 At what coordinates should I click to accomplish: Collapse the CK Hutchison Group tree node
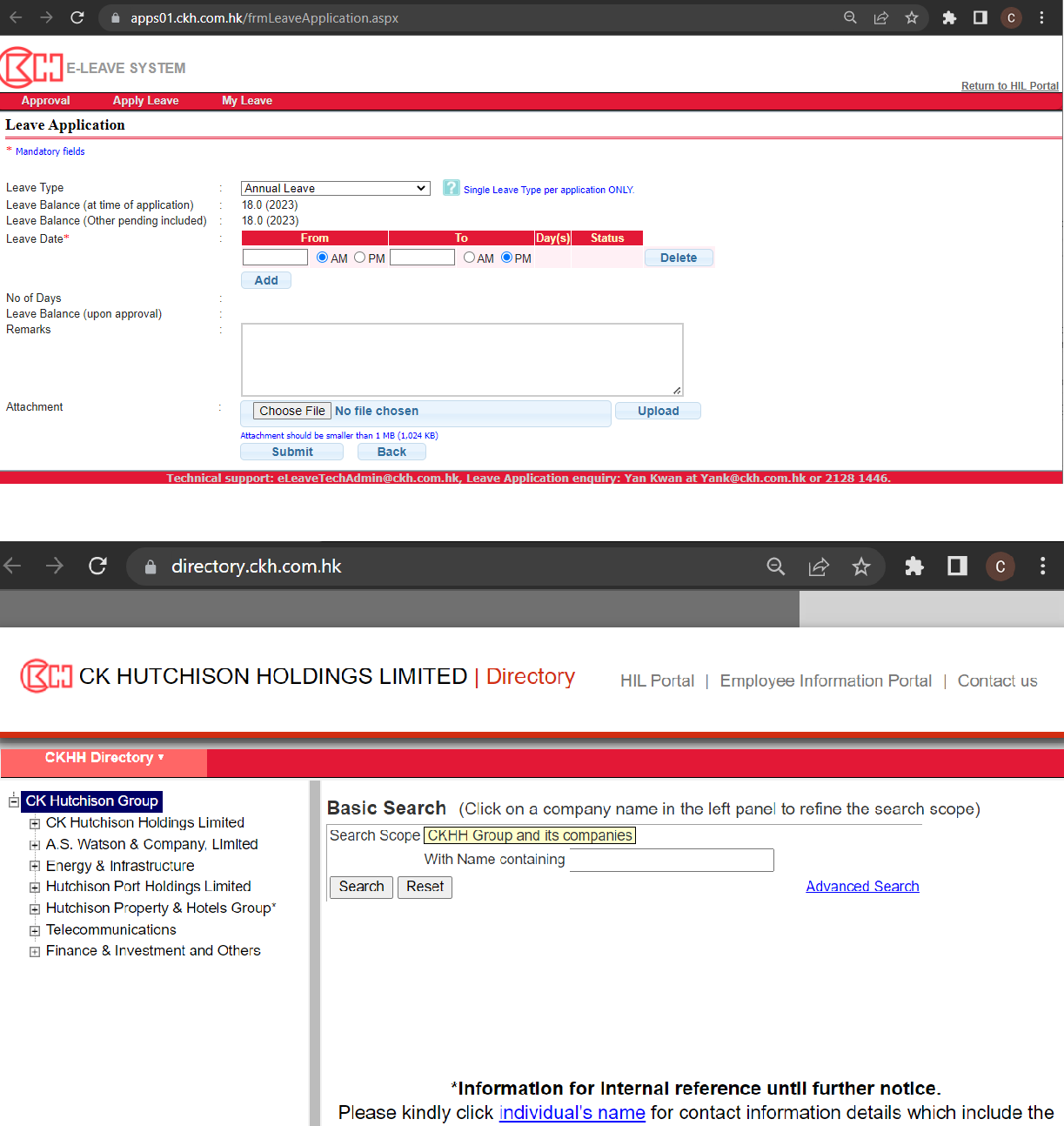[14, 801]
